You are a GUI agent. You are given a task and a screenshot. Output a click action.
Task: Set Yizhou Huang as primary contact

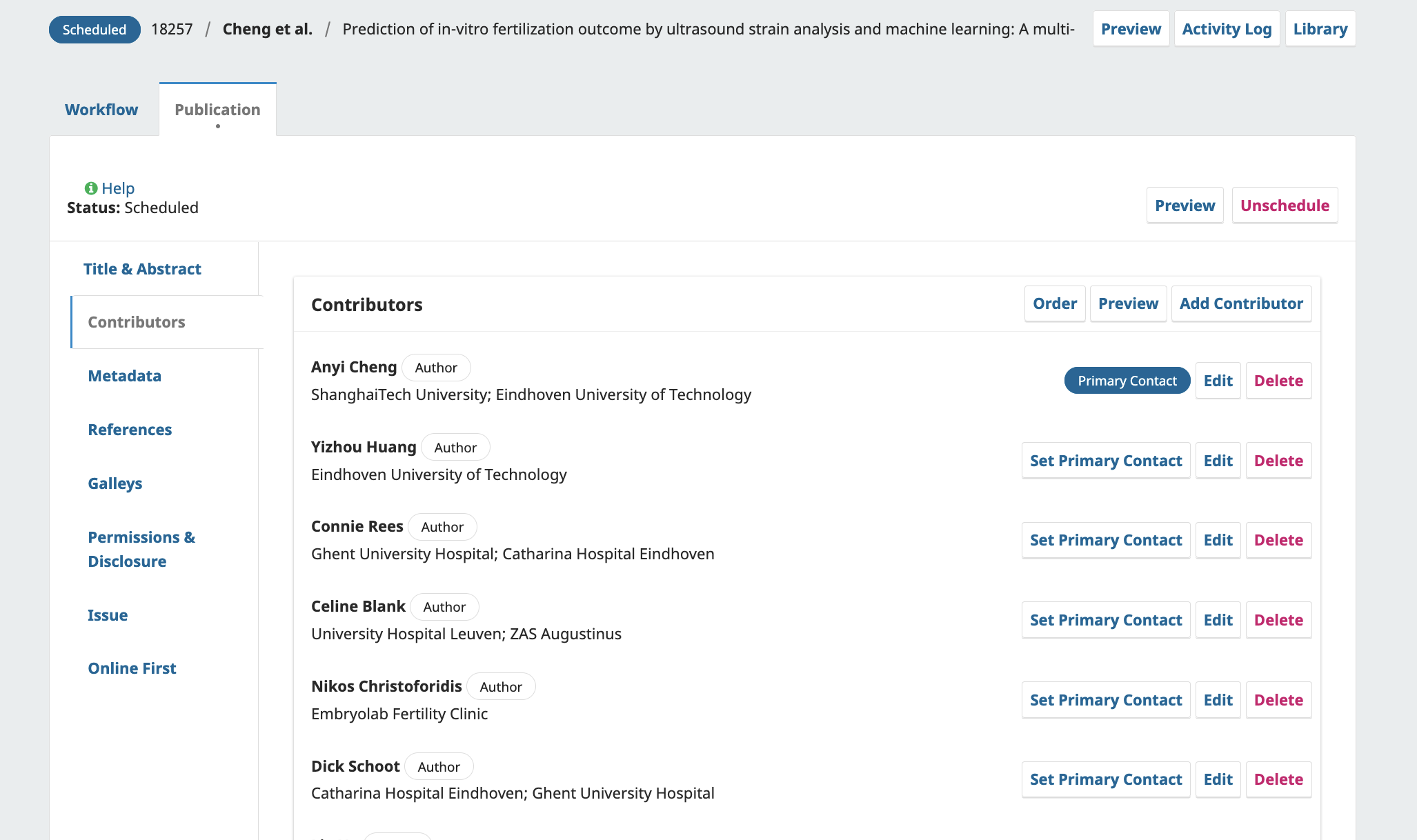pos(1105,461)
